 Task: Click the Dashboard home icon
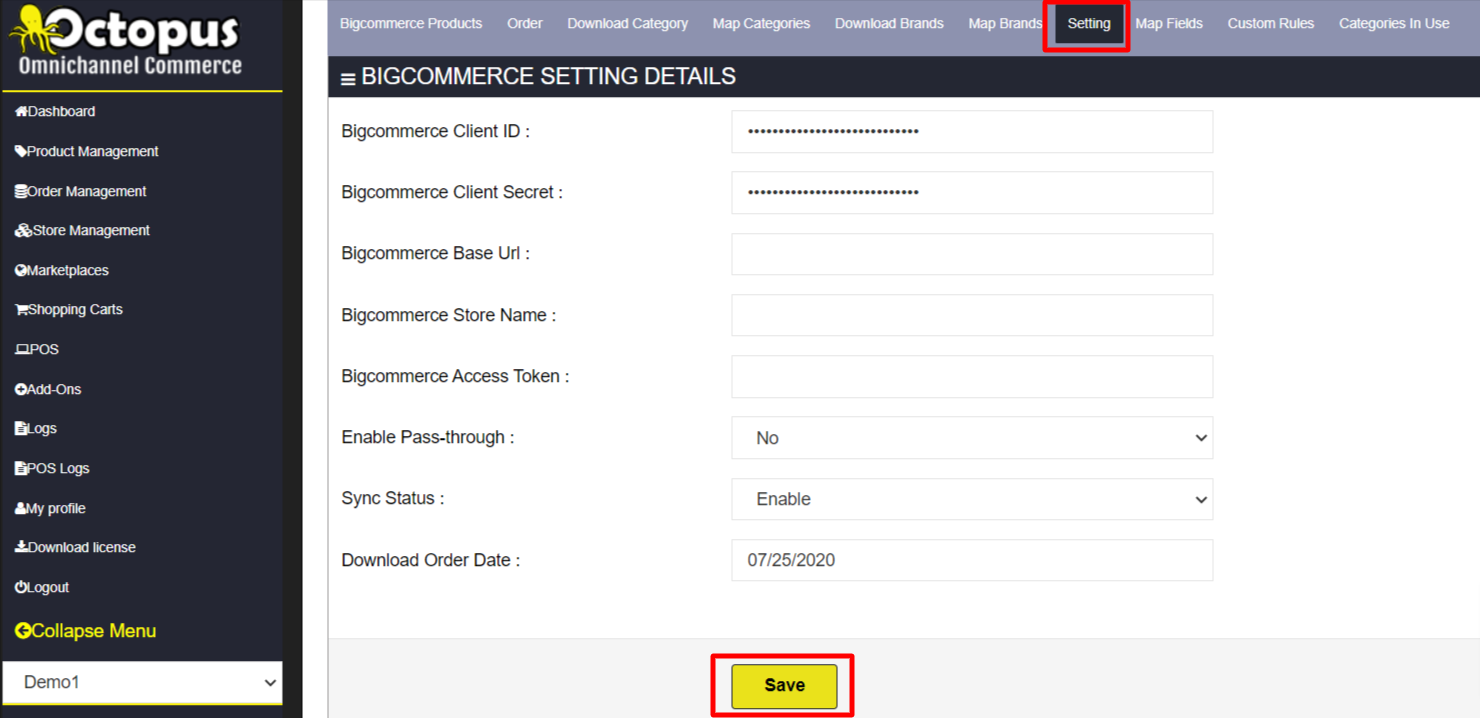pyautogui.click(x=21, y=112)
